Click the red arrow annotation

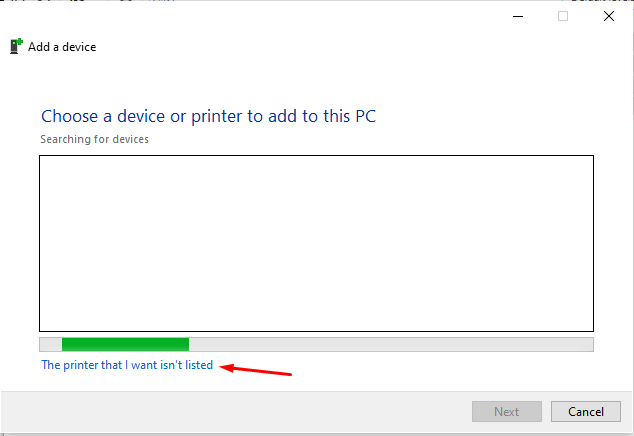(x=256, y=370)
